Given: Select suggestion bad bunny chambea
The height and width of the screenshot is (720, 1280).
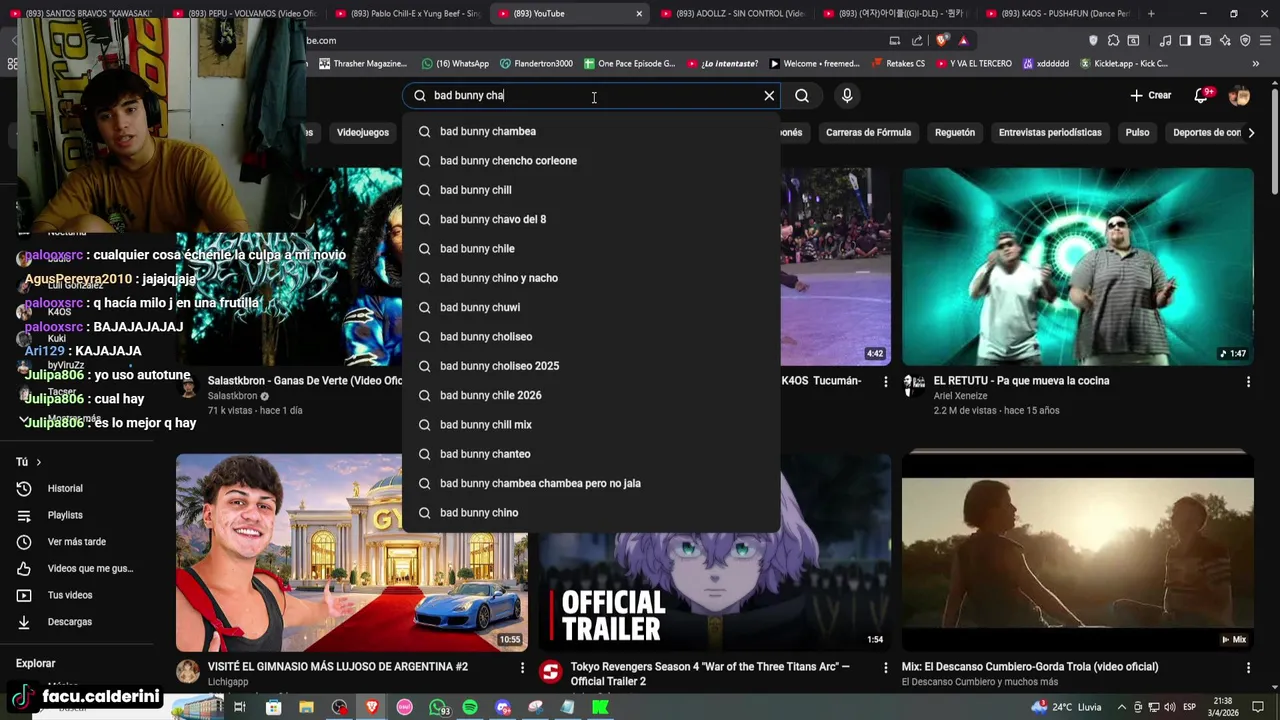Looking at the screenshot, I should [x=591, y=132].
